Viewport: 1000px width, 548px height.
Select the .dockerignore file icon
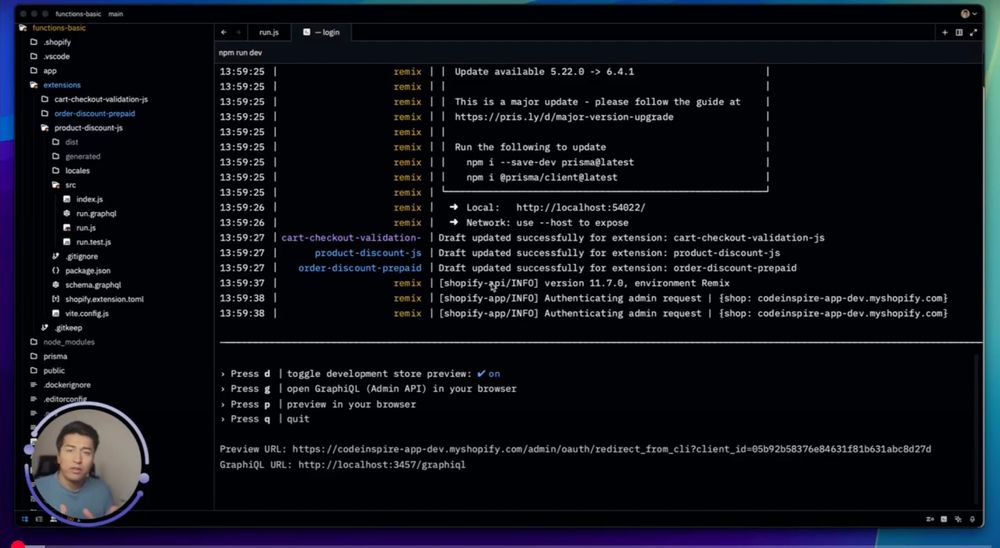34,385
